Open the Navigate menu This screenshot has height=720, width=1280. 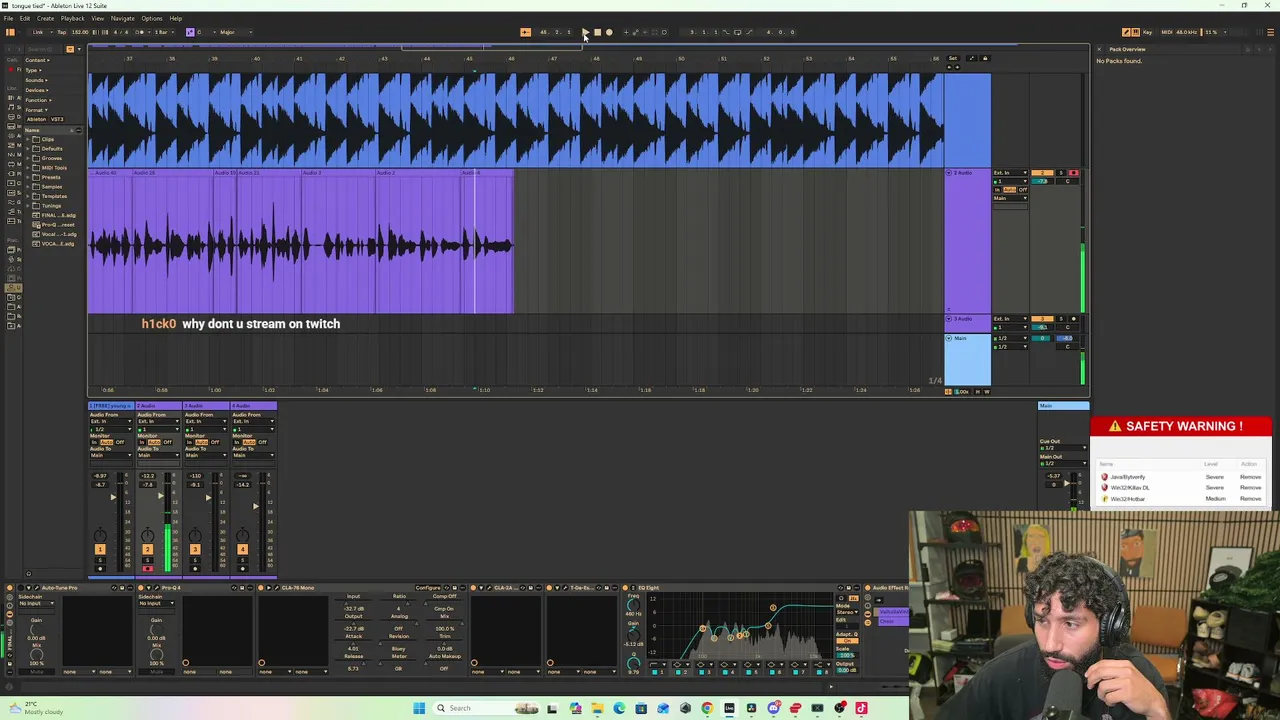[123, 18]
